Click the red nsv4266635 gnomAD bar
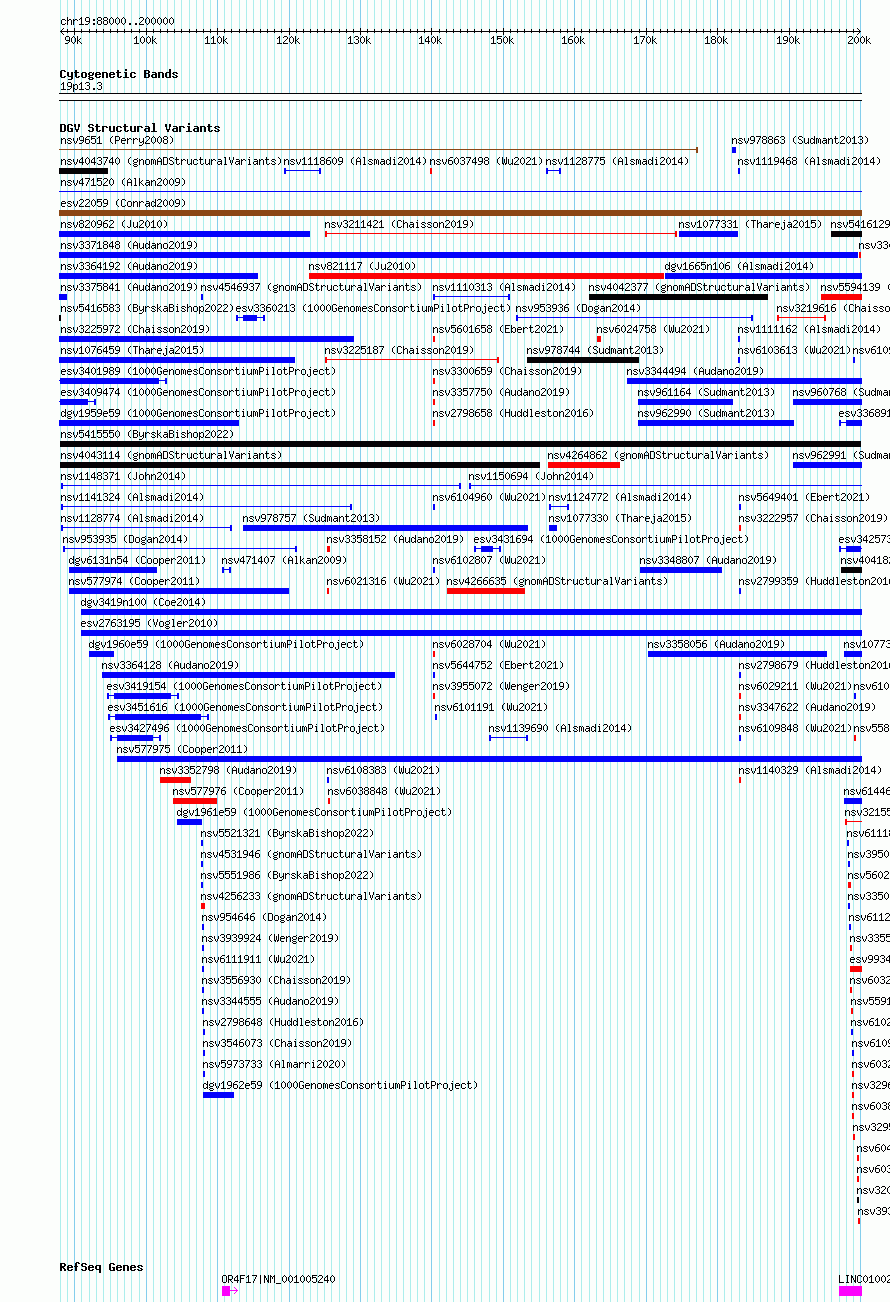The width and height of the screenshot is (890, 1302). (486, 591)
